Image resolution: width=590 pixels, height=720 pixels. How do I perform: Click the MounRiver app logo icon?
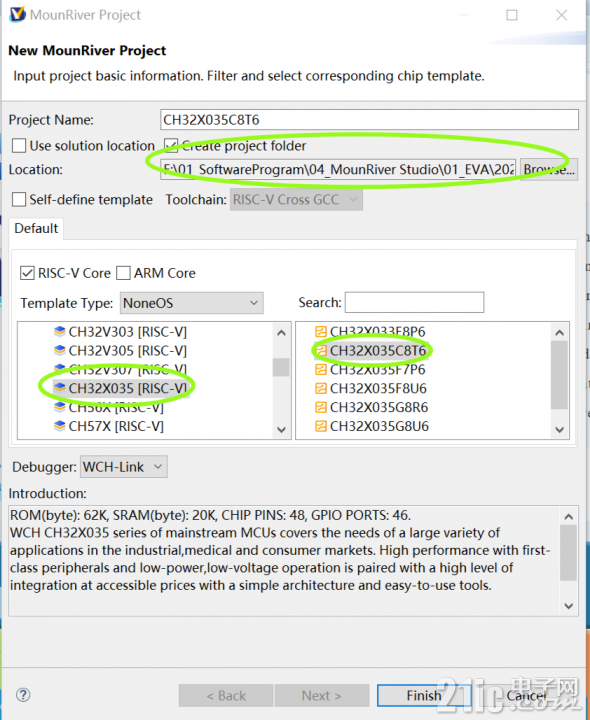point(17,14)
